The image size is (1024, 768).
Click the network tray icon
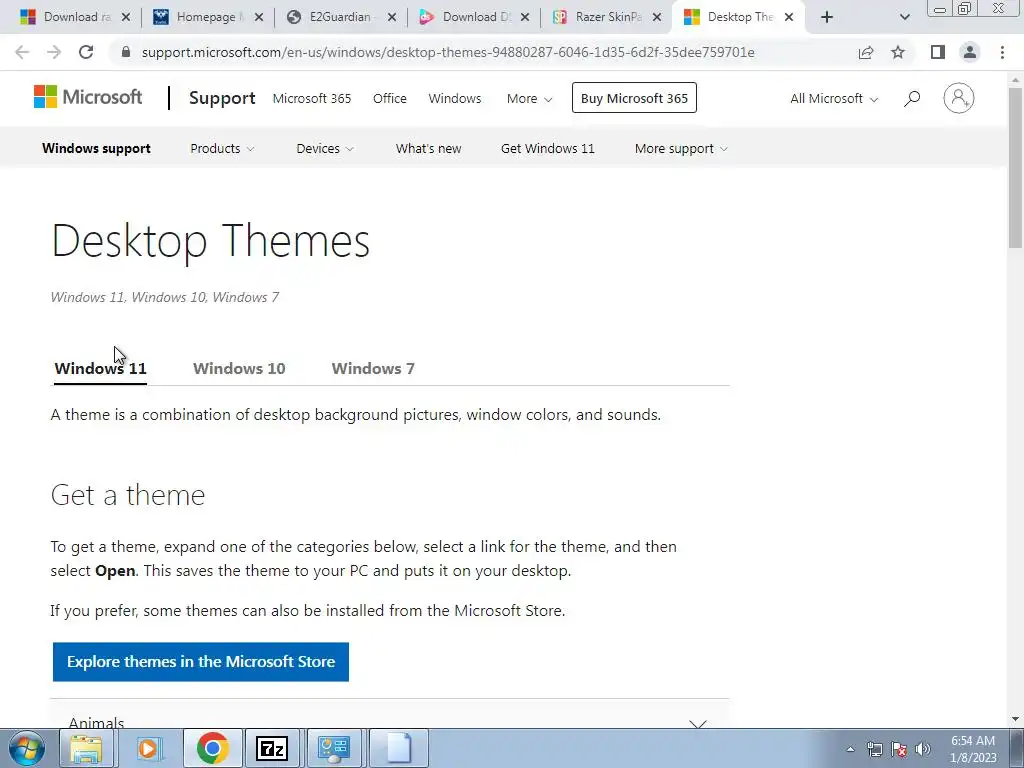pos(874,749)
